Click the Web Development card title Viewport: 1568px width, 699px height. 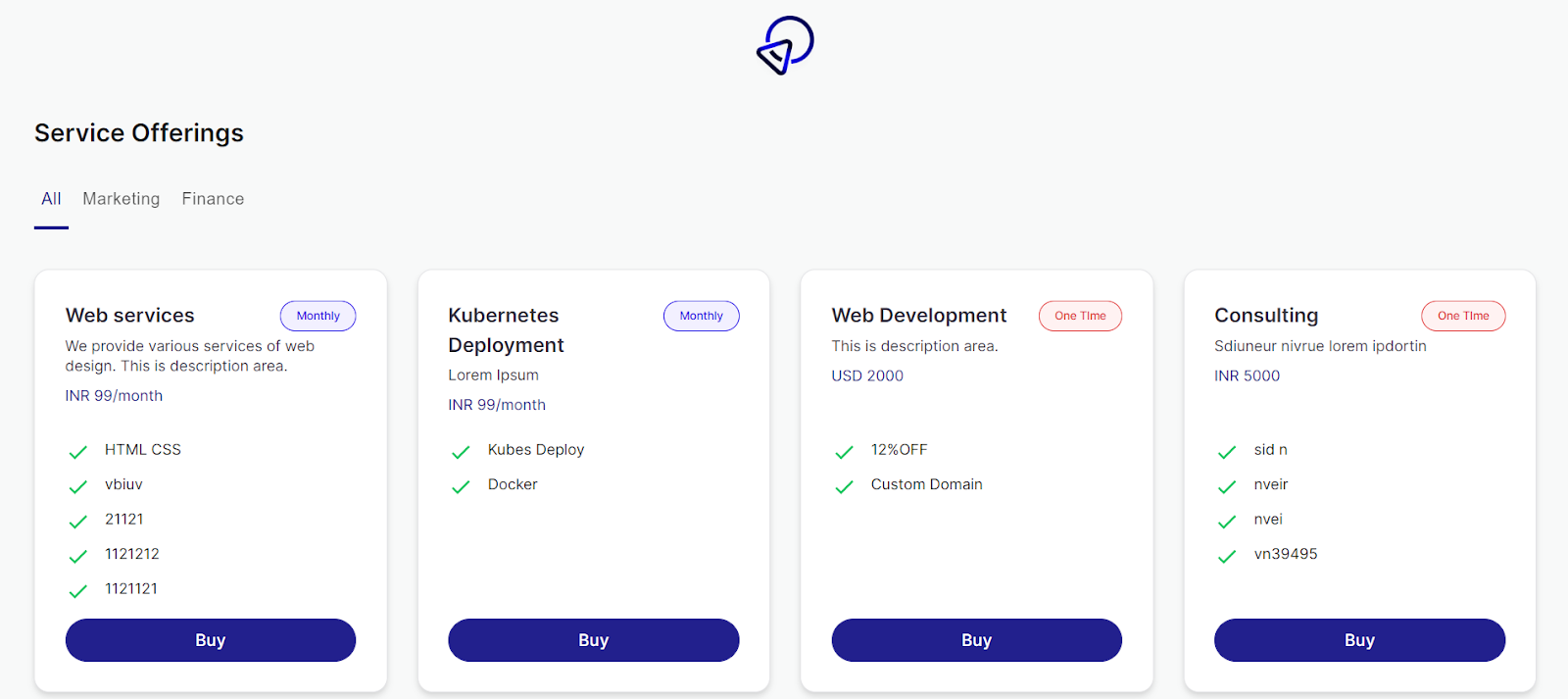919,316
